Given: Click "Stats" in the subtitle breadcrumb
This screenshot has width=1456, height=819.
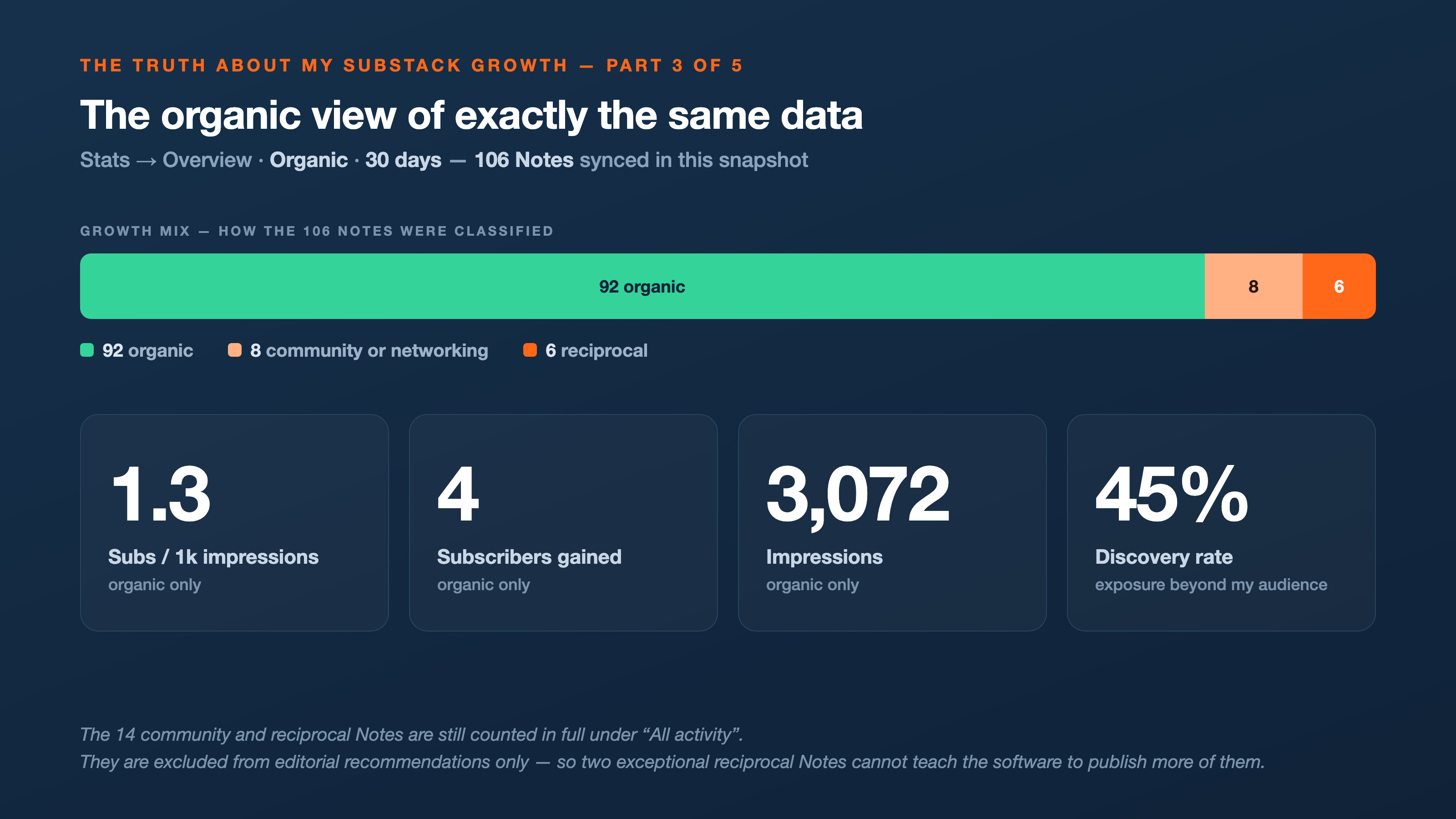Looking at the screenshot, I should point(105,160).
